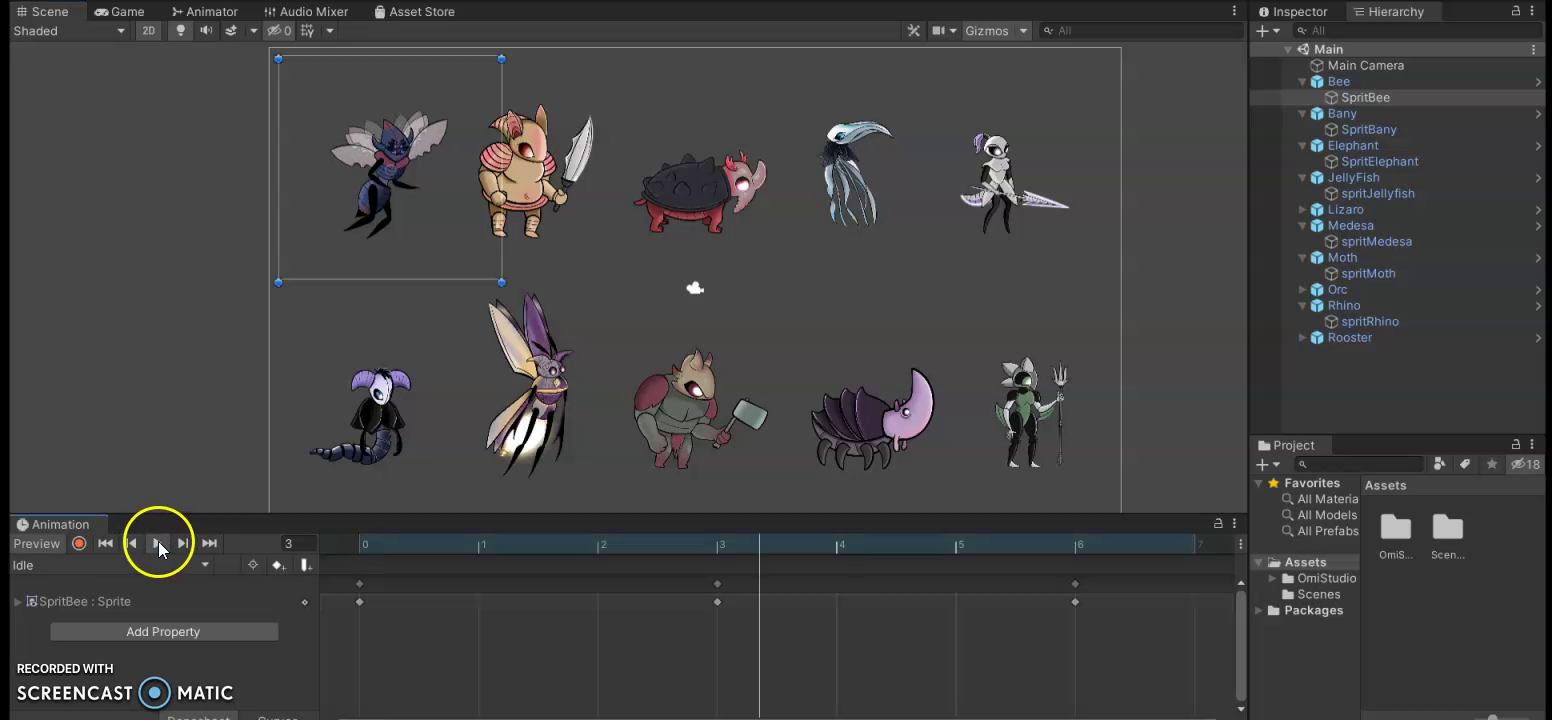Toggle Project panel lock icon
1552x720 pixels.
click(1517, 445)
